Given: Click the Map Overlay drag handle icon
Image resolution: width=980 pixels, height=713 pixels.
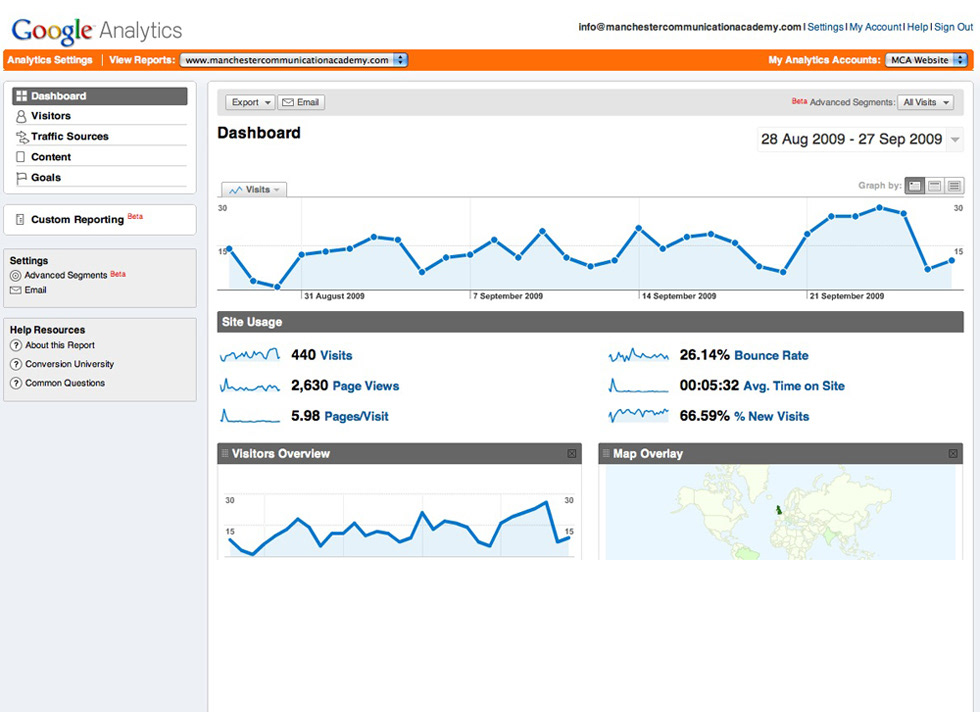Looking at the screenshot, I should (x=606, y=454).
